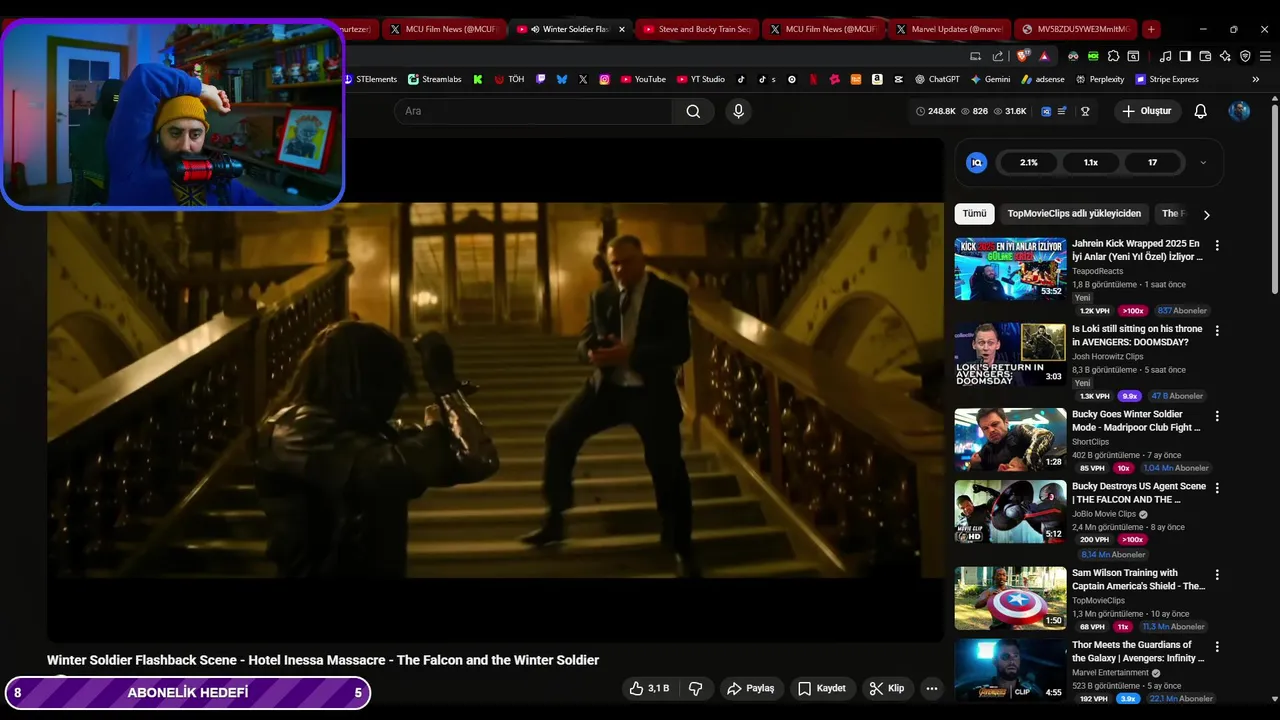1280x720 pixels.
Task: Show hidden bookmarks with double chevron
Action: (1256, 79)
